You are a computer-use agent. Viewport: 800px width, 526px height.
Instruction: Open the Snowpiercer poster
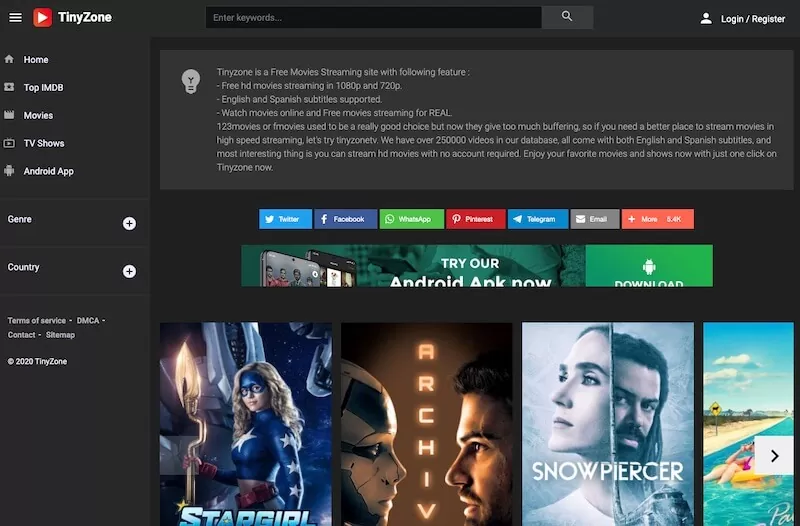tap(608, 424)
